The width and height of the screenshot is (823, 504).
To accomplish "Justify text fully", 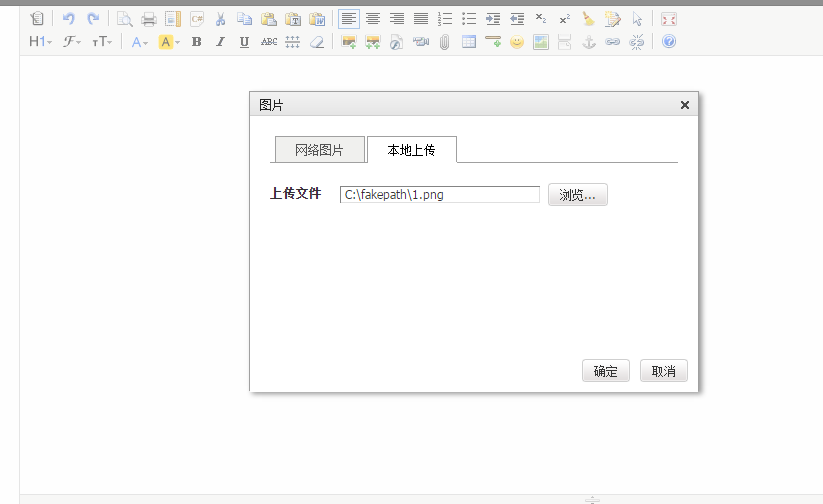I will click(421, 19).
